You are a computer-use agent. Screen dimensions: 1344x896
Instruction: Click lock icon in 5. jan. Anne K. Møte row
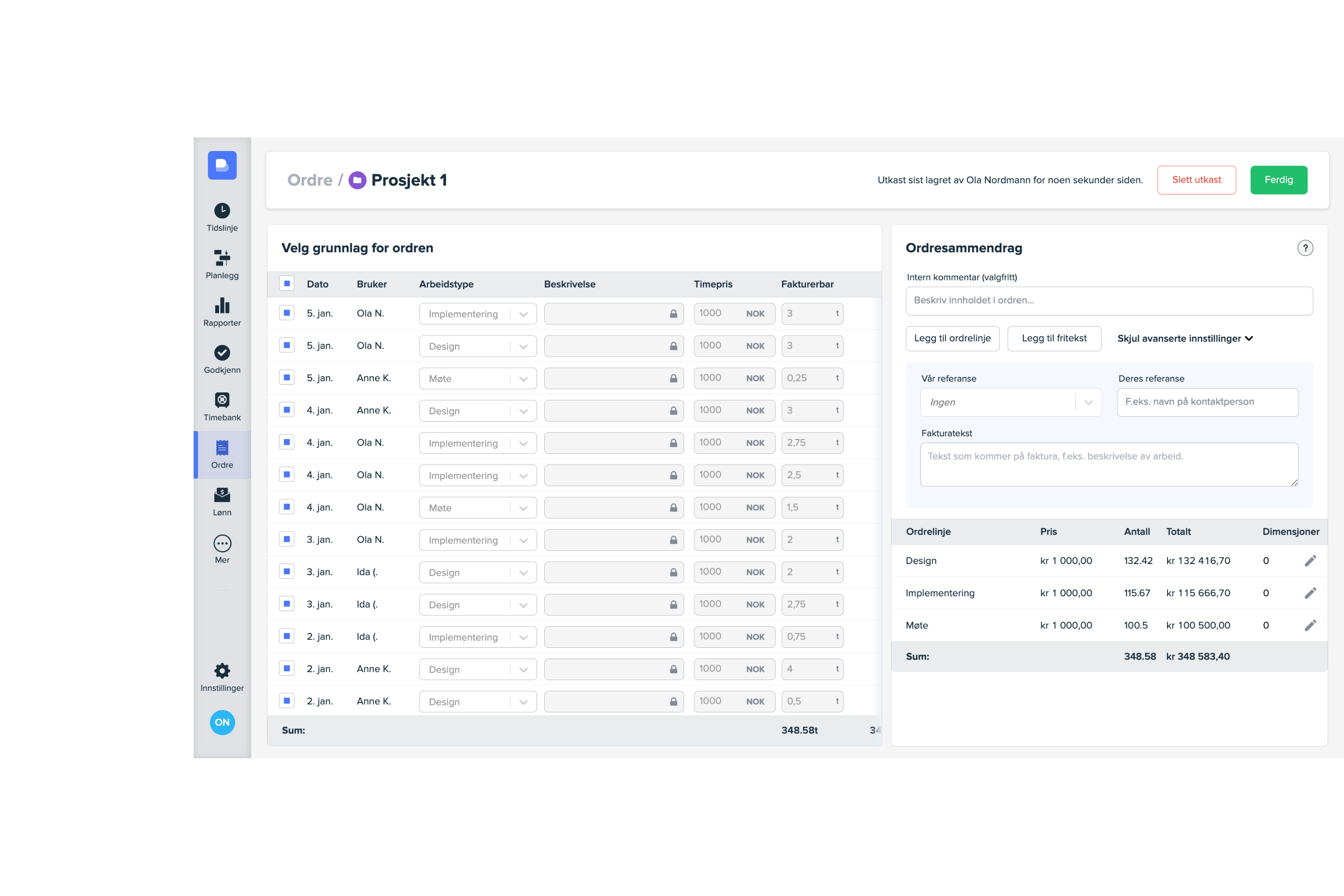click(674, 378)
